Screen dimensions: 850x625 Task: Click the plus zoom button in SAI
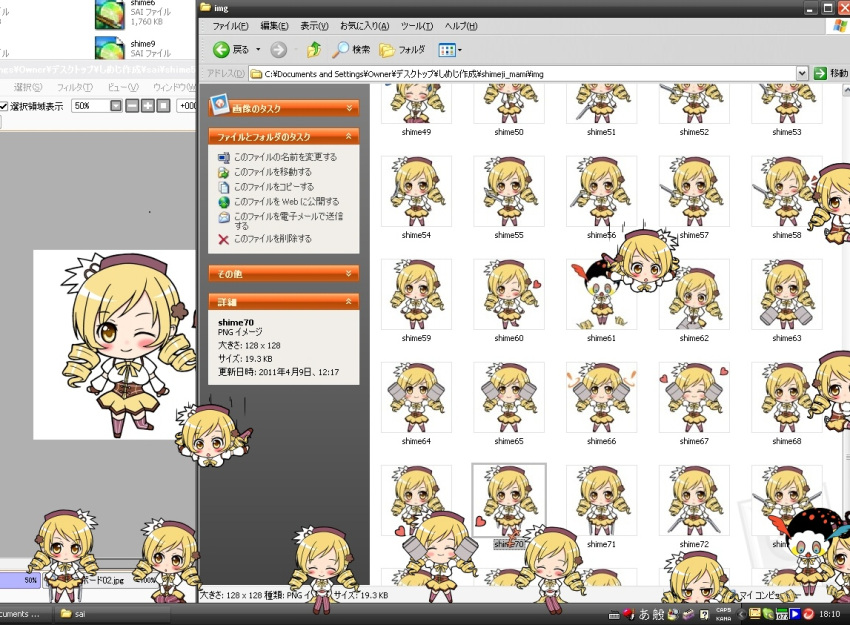[147, 106]
